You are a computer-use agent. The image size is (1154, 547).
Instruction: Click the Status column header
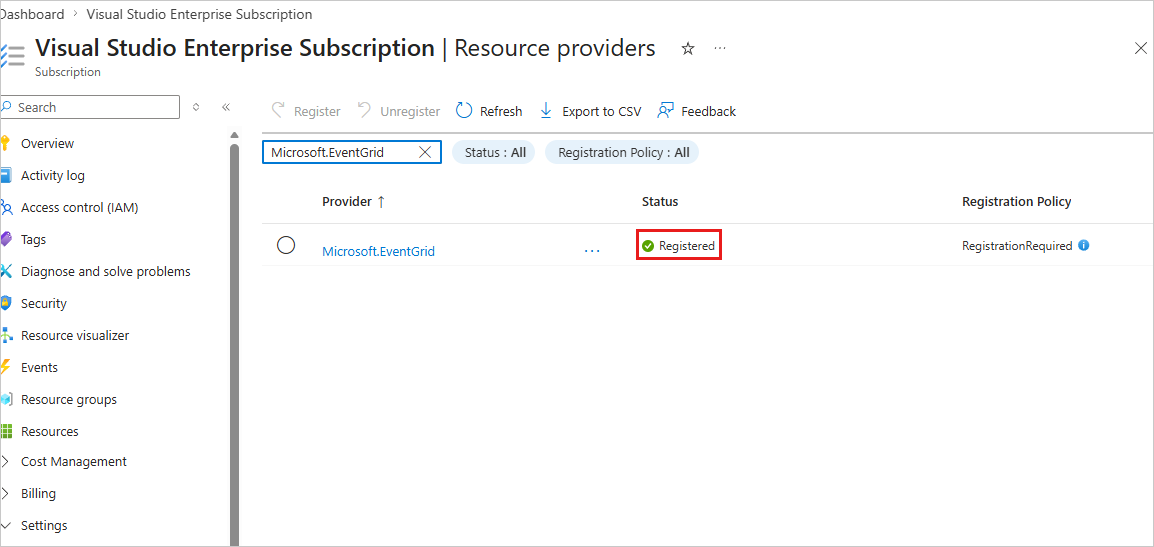coord(660,202)
